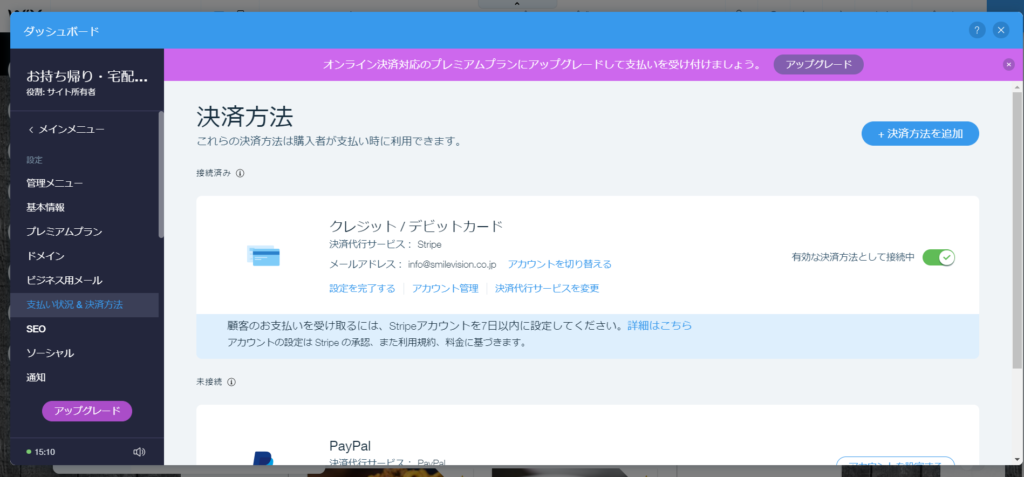
Task: Open ビジネス用メール settings
Action: pyautogui.click(x=64, y=280)
